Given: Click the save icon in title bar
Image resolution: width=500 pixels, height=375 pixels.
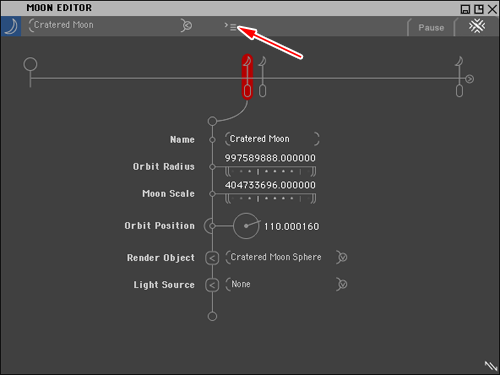Looking at the screenshot, I should [x=465, y=9].
